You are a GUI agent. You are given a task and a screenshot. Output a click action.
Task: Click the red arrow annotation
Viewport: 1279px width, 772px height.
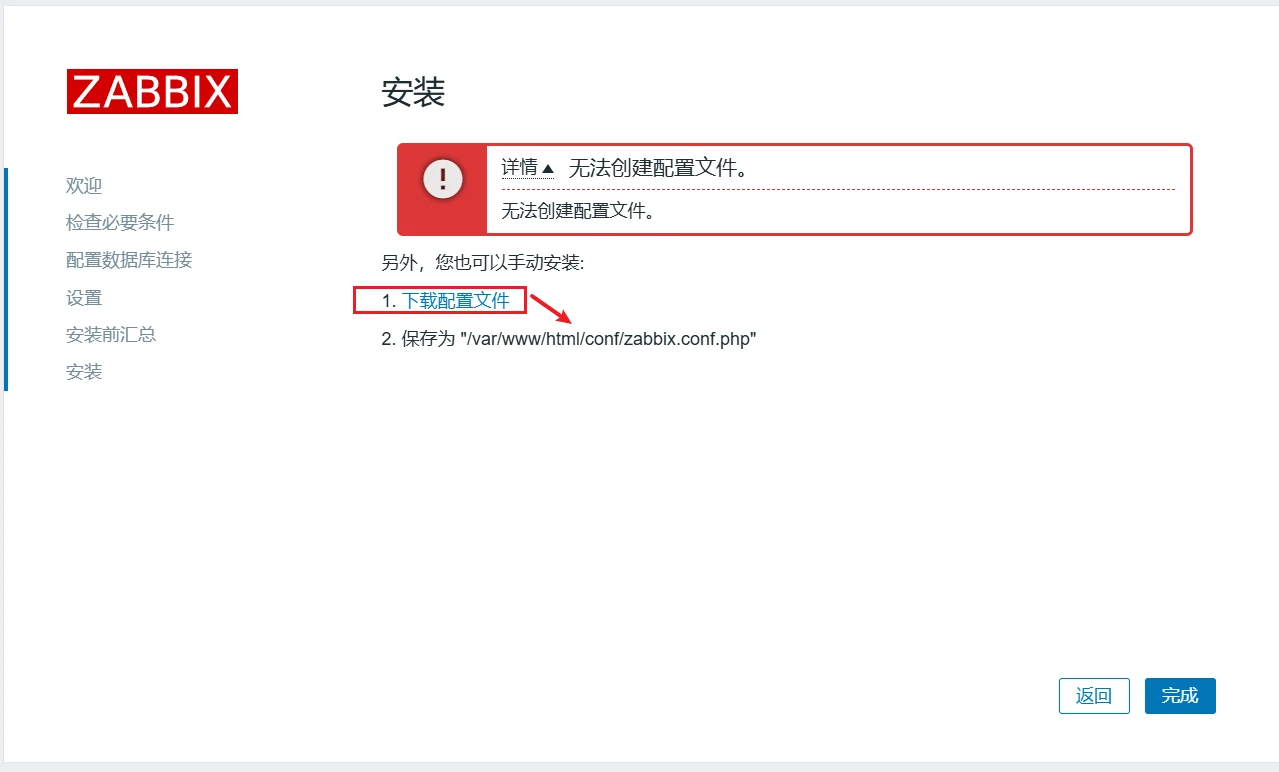tap(551, 309)
